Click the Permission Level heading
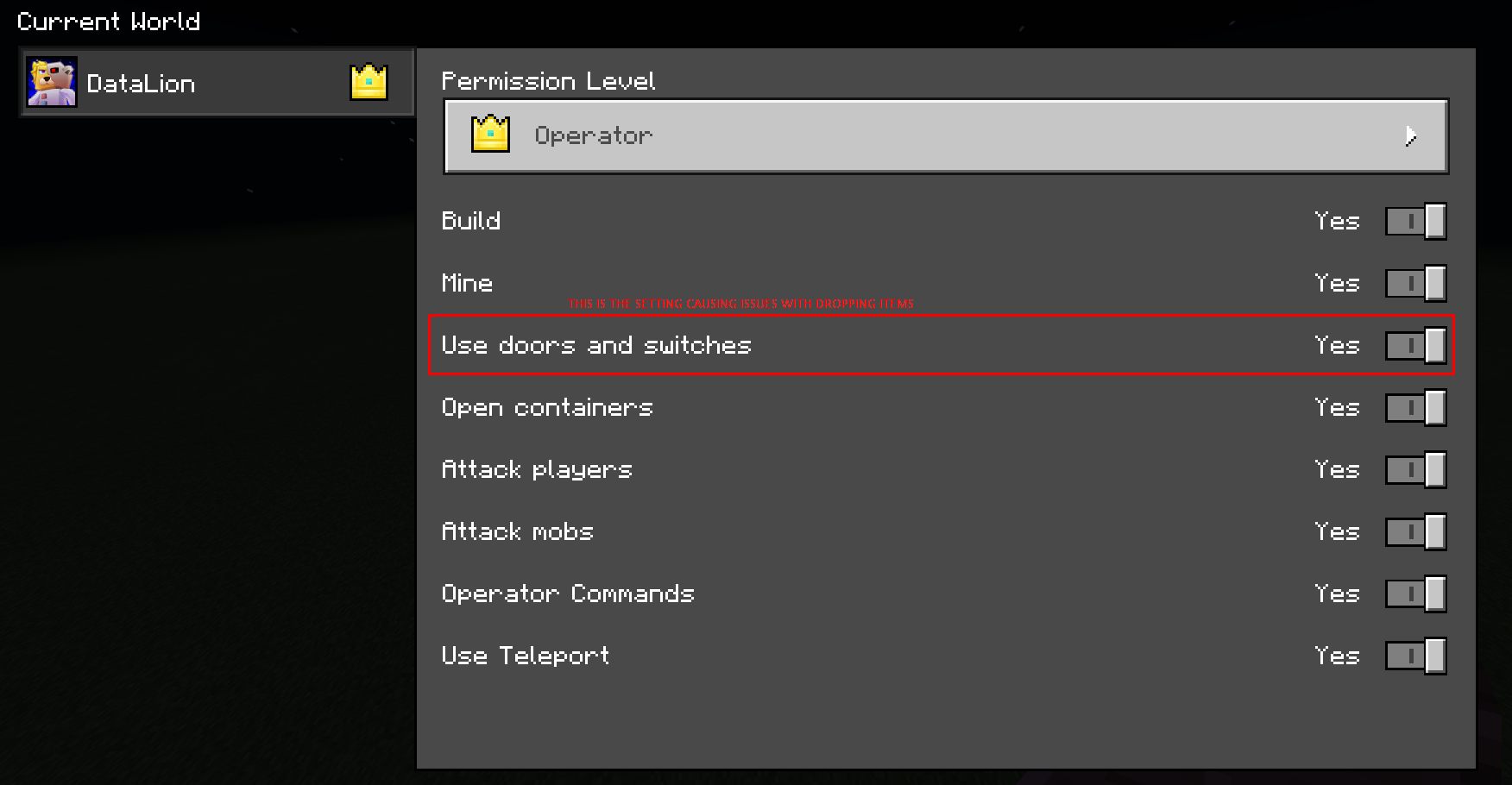Image resolution: width=1512 pixels, height=785 pixels. pyautogui.click(x=548, y=81)
